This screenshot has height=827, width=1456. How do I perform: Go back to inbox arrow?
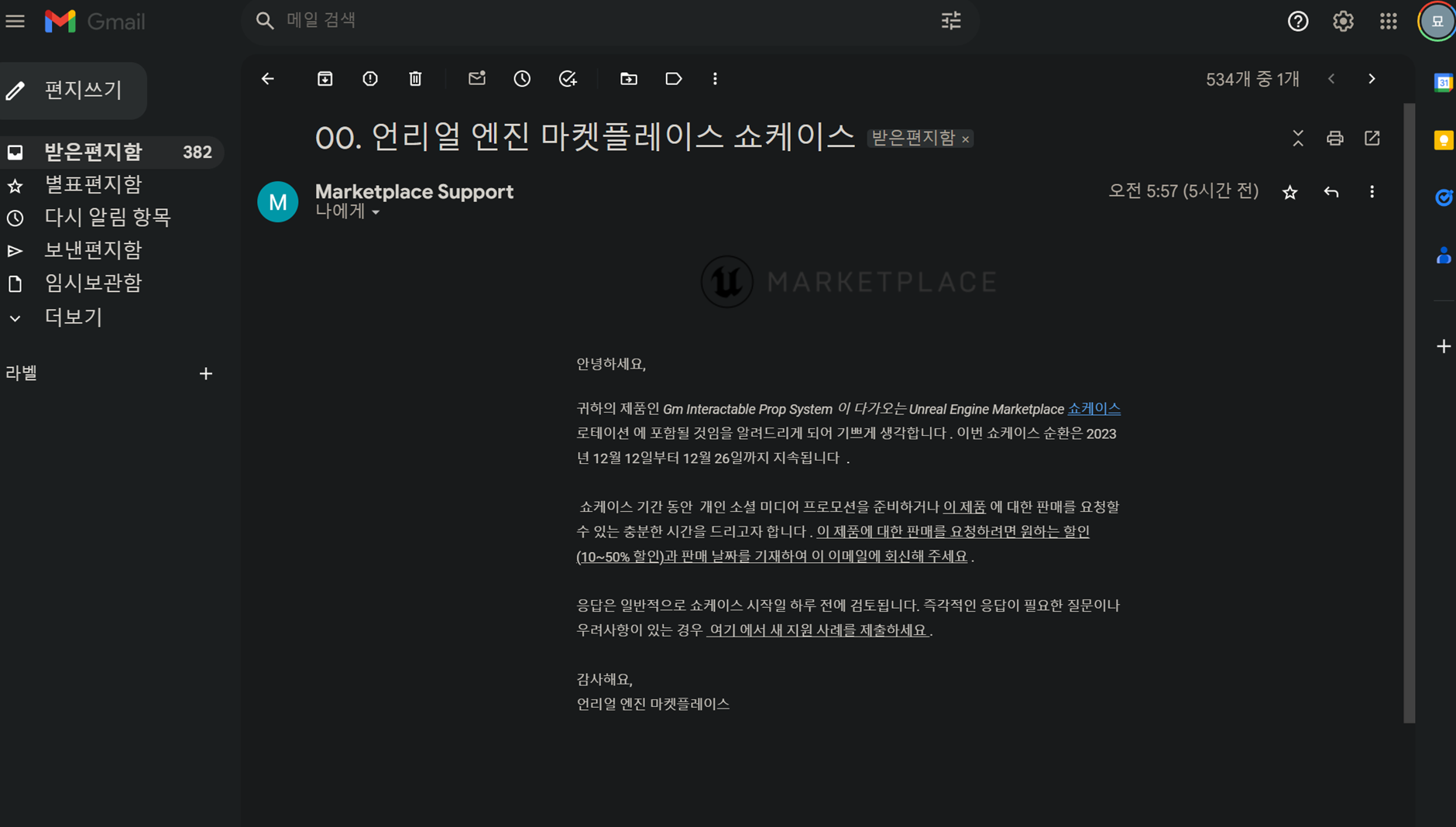268,78
